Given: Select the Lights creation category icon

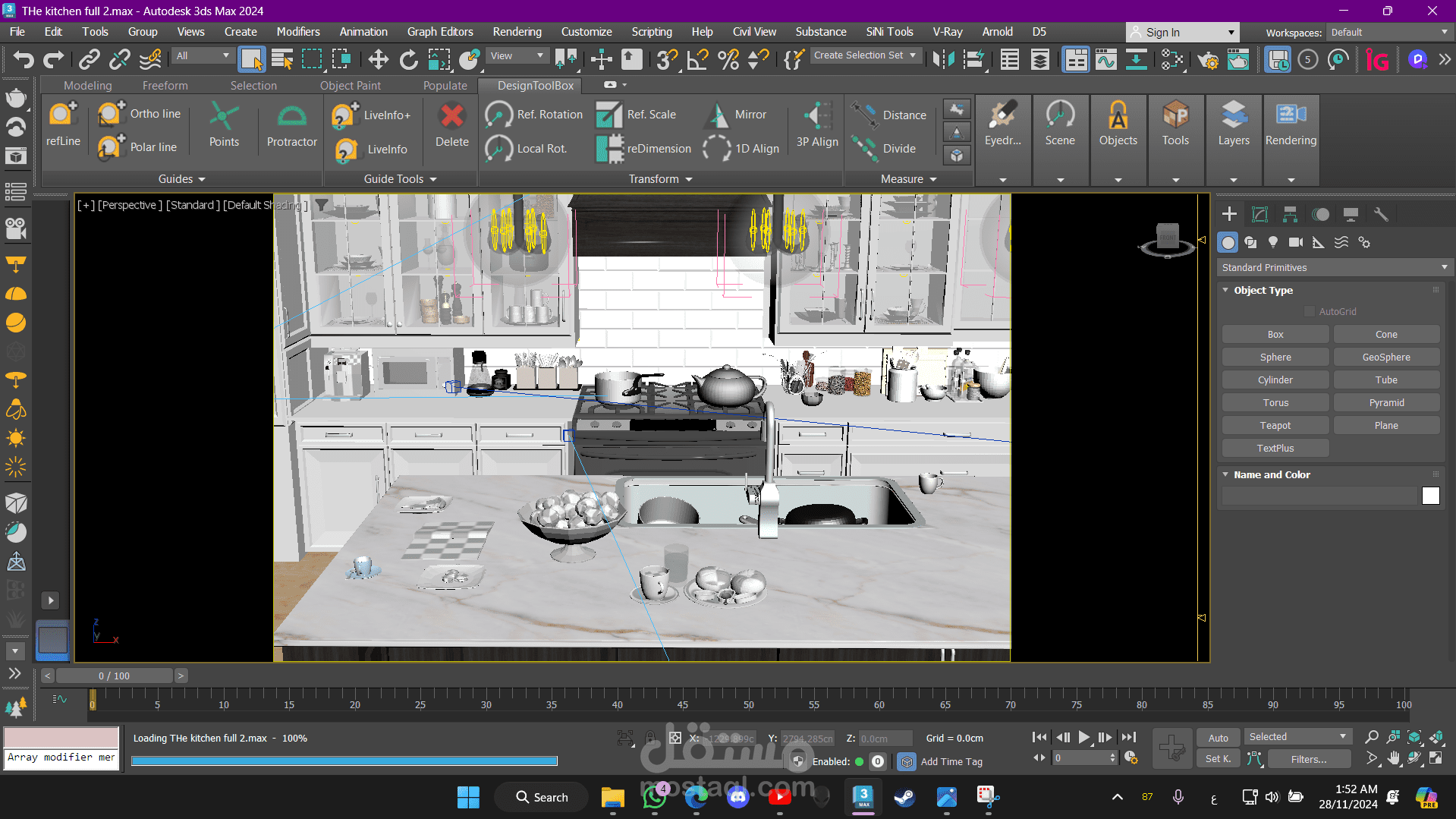Looking at the screenshot, I should coord(1273,242).
